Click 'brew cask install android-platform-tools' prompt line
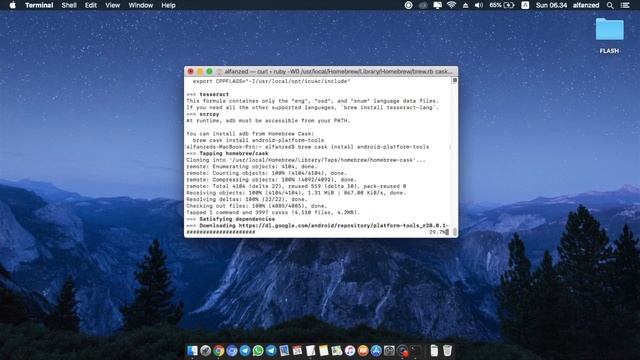Image resolution: width=640 pixels, height=360 pixels. click(307, 147)
